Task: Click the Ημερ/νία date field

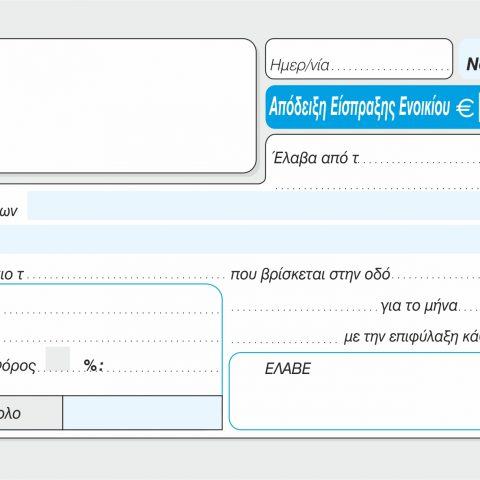Action: coord(359,59)
